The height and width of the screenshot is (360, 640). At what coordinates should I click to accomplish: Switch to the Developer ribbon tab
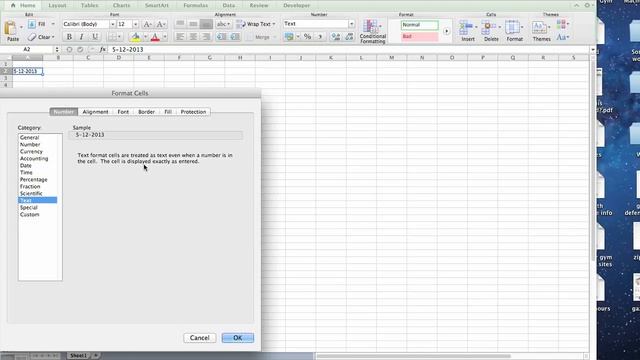click(297, 5)
